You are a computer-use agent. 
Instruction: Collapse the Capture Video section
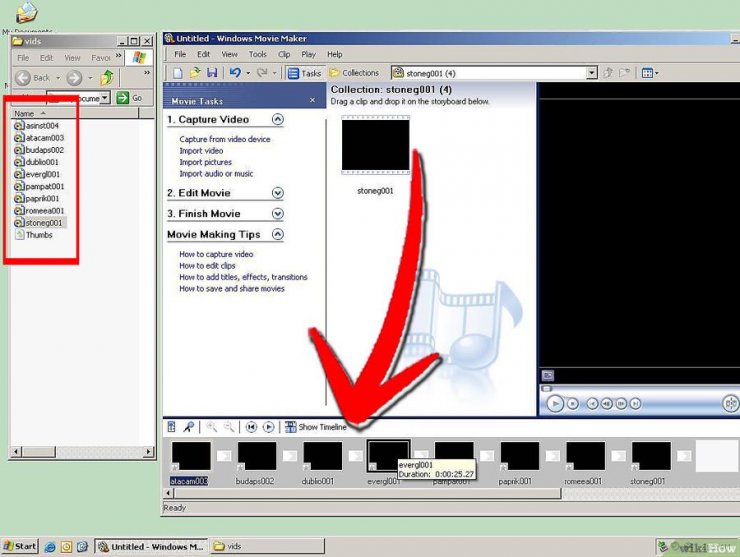[278, 119]
